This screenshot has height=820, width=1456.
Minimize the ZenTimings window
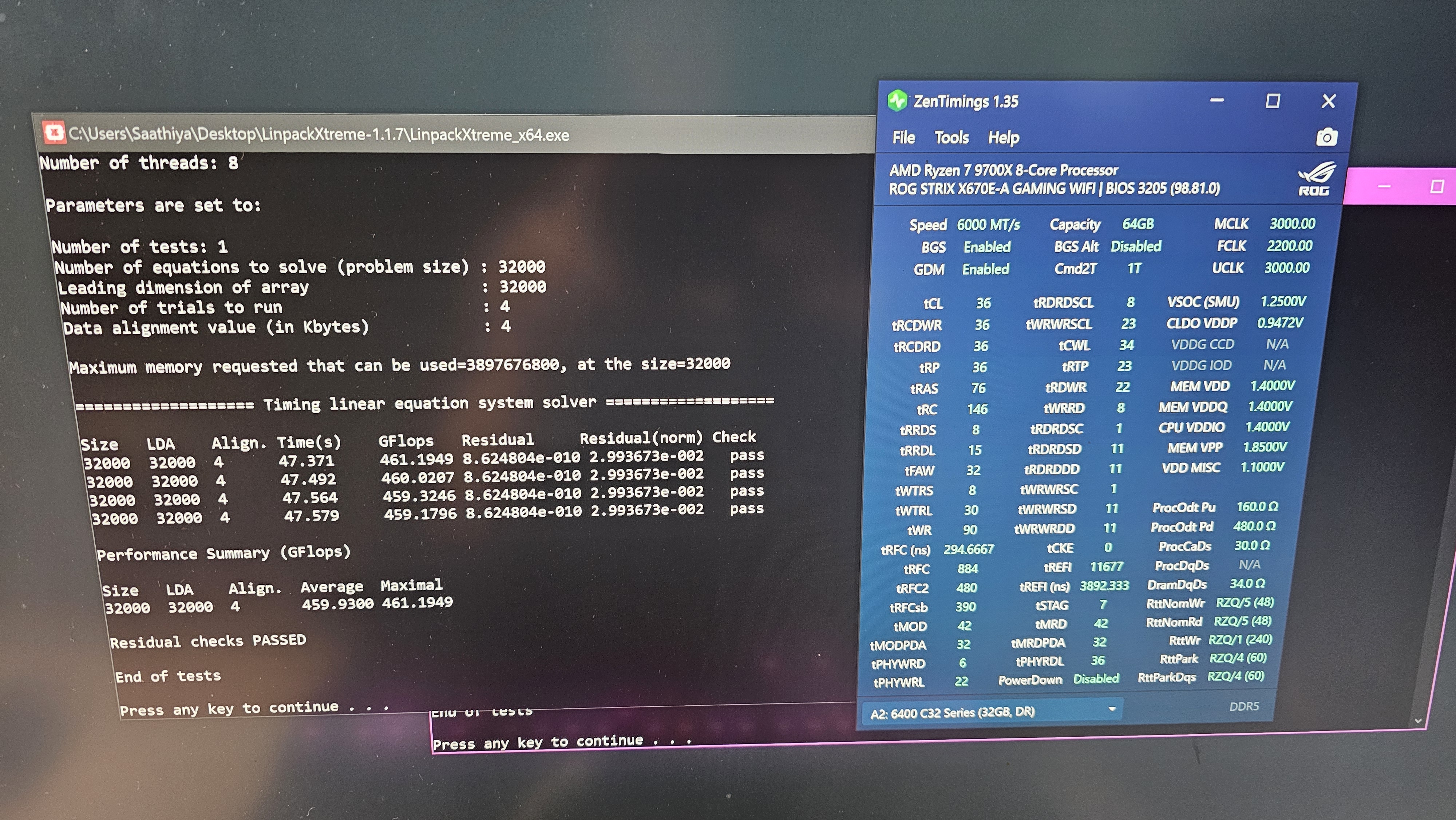(x=1217, y=100)
